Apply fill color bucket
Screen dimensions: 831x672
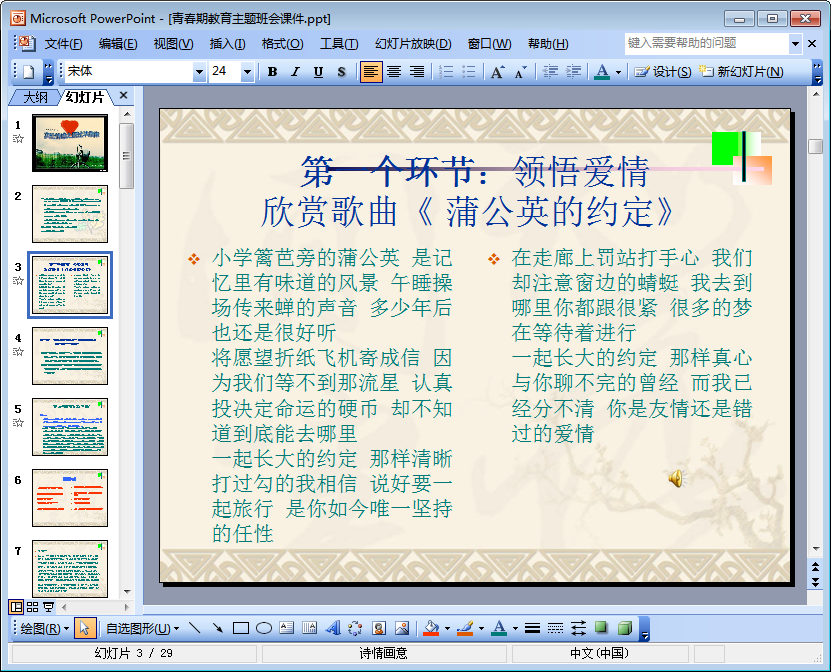click(431, 629)
